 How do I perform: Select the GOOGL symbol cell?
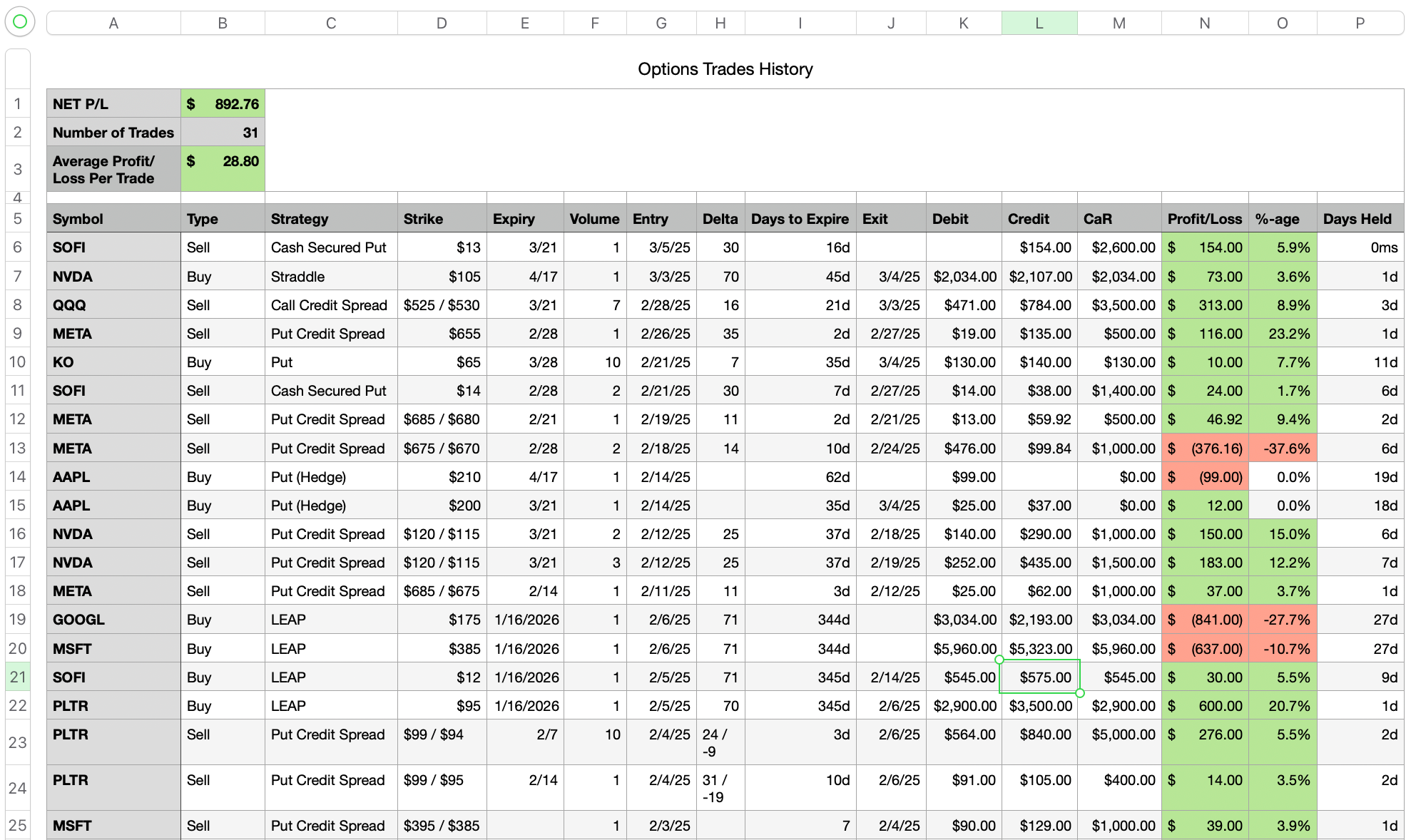(x=114, y=620)
